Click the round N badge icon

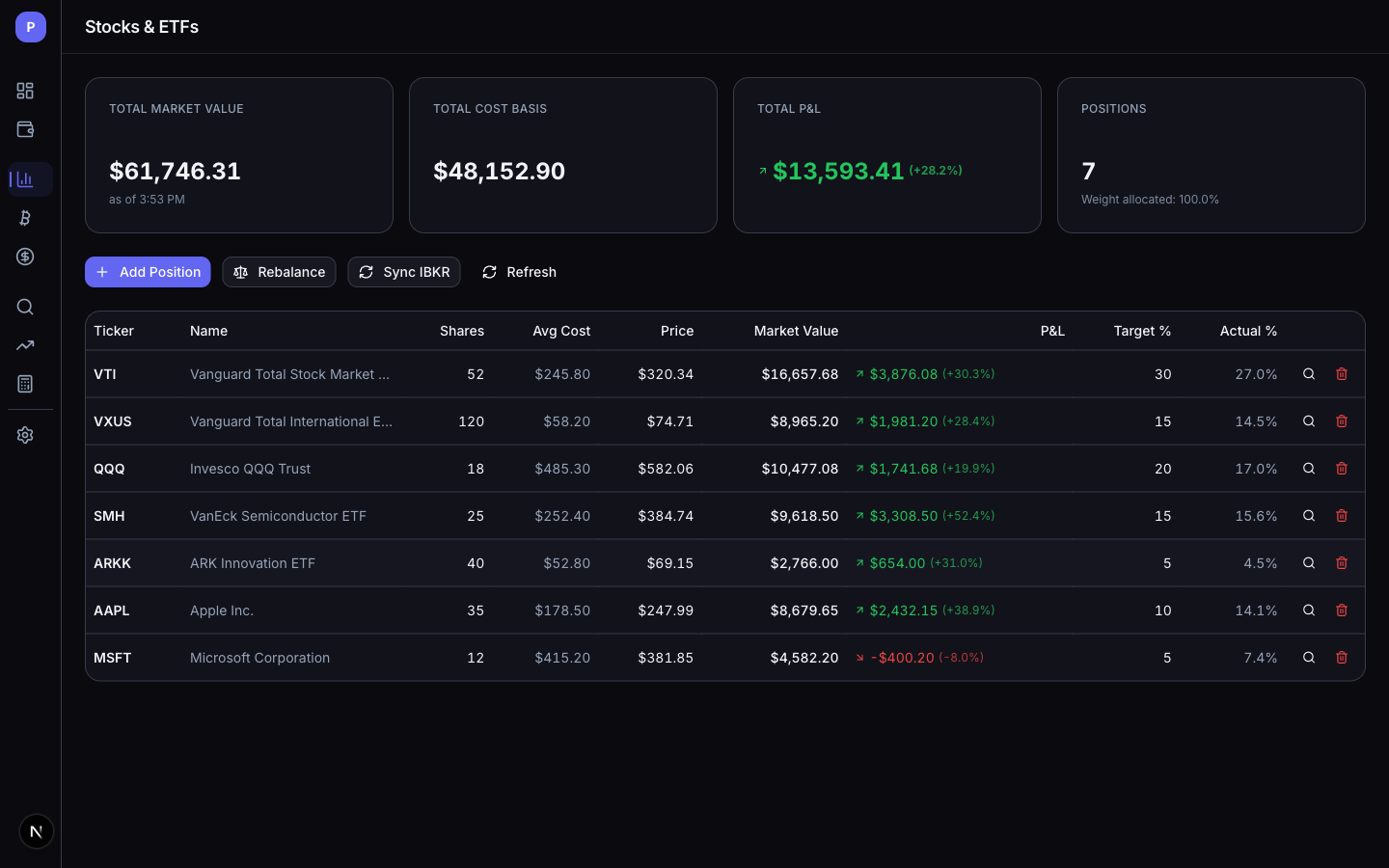click(x=37, y=831)
